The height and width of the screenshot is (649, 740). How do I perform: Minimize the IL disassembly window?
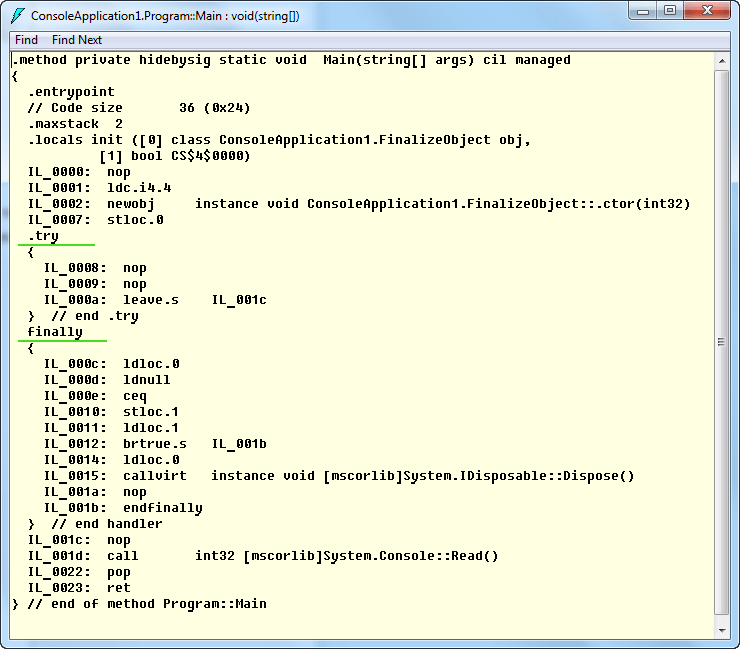[642, 11]
